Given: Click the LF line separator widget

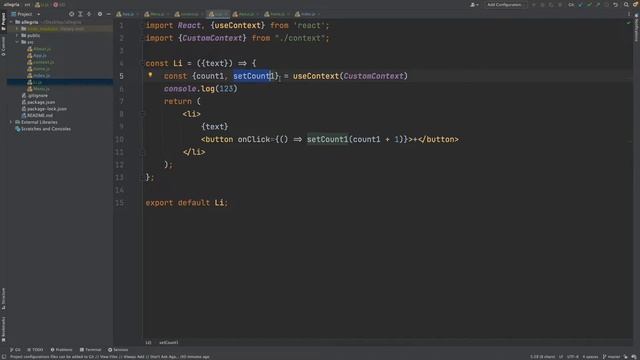Looking at the screenshot, I should click(x=561, y=357).
